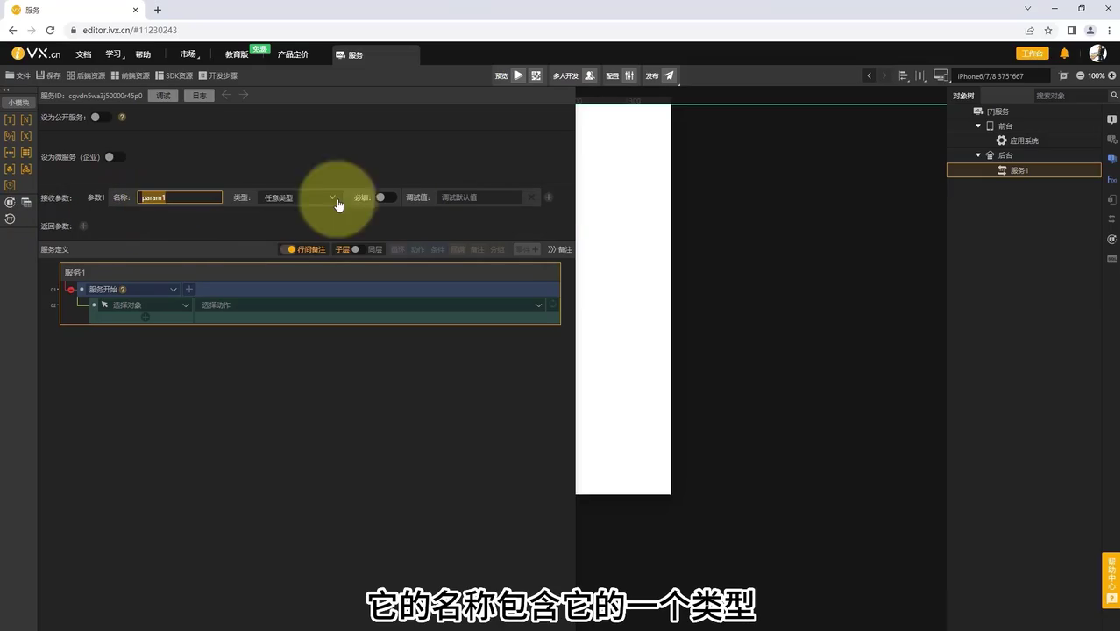The height and width of the screenshot is (631, 1120).
Task: Select the [N] number variable widget
Action: click(x=26, y=120)
